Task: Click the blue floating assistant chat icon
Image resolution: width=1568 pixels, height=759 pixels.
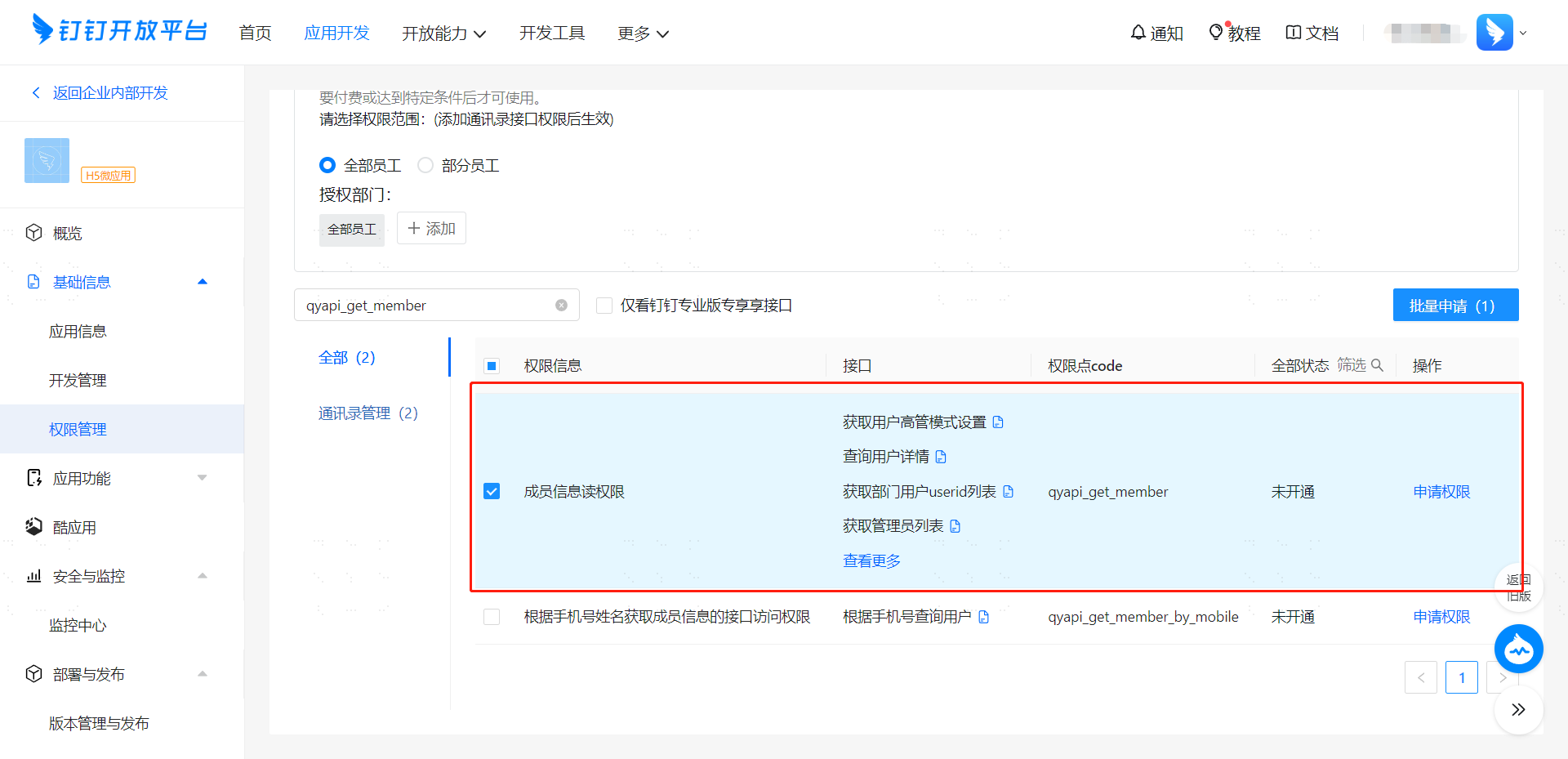Action: click(x=1518, y=650)
